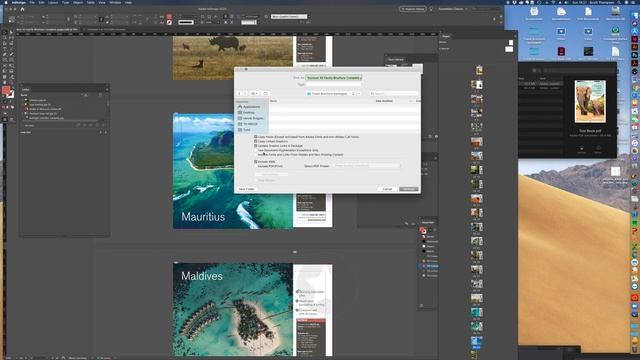Open the Edit menu

point(41,2)
